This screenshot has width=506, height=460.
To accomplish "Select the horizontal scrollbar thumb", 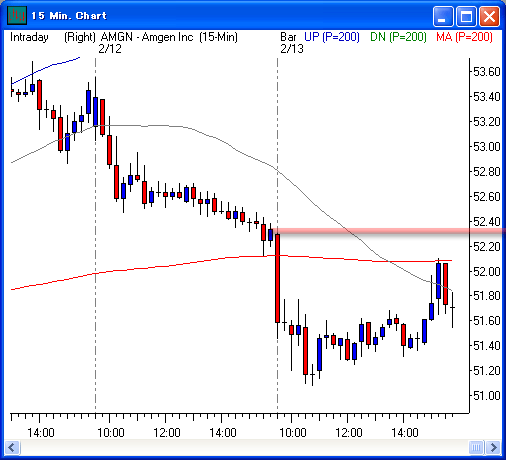I will click(x=476, y=447).
